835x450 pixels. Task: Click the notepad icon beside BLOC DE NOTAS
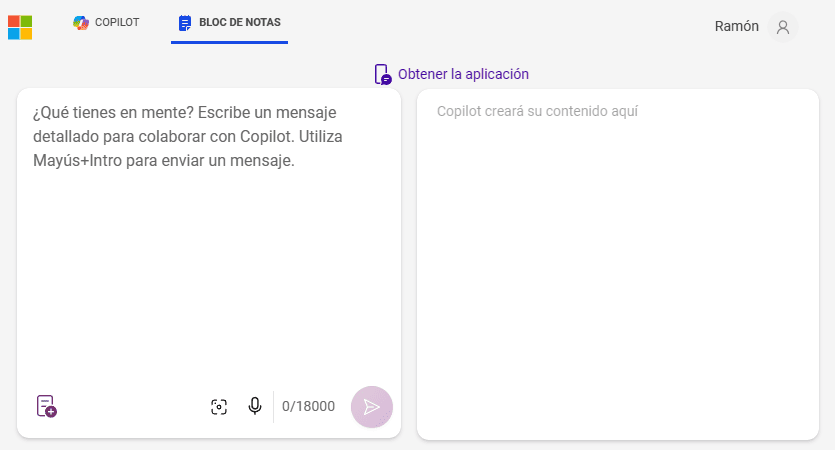coord(184,23)
